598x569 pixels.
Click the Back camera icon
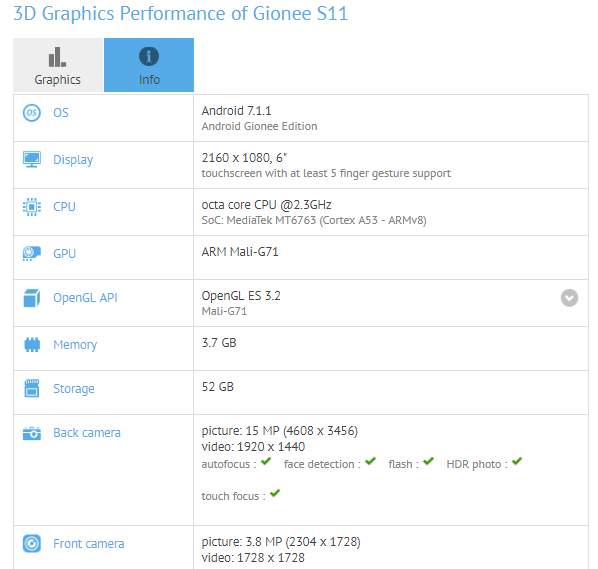[32, 433]
